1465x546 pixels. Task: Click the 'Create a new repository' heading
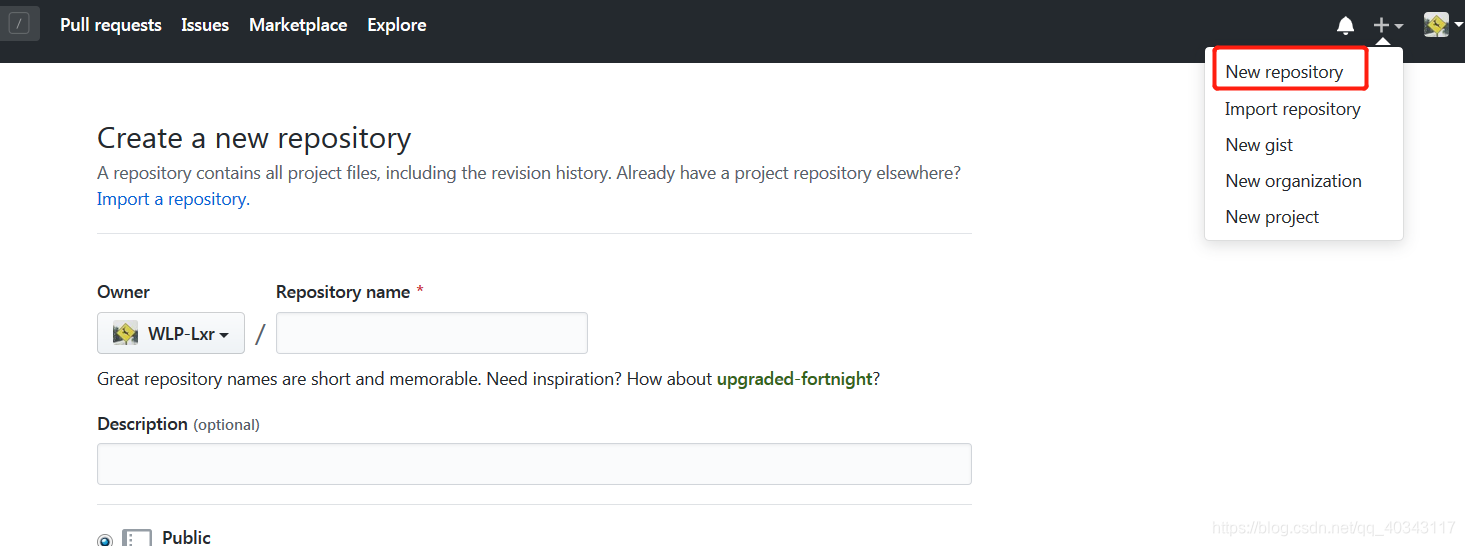pos(254,138)
